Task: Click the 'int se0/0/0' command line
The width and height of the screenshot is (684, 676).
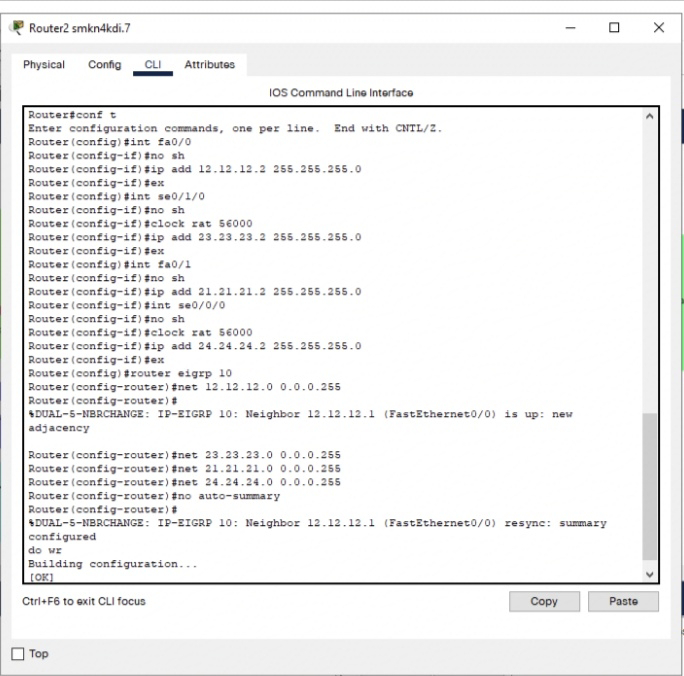Action: tap(127, 305)
